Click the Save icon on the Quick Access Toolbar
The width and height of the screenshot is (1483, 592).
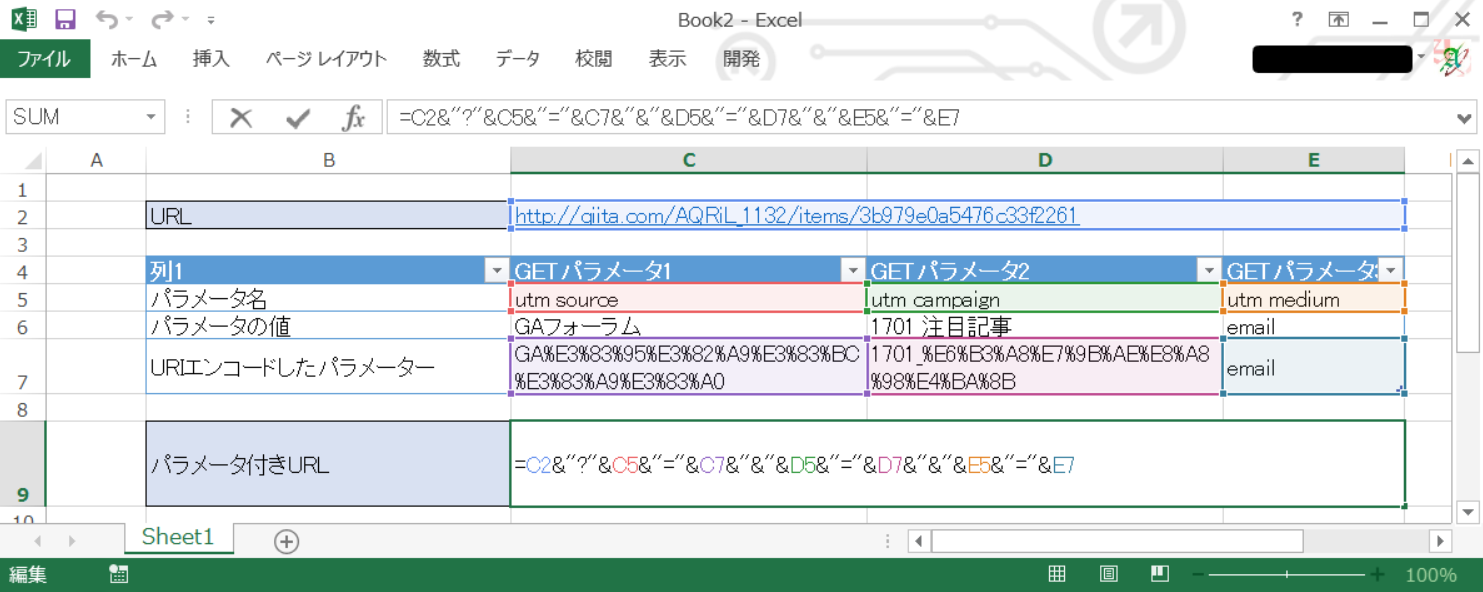pyautogui.click(x=65, y=19)
